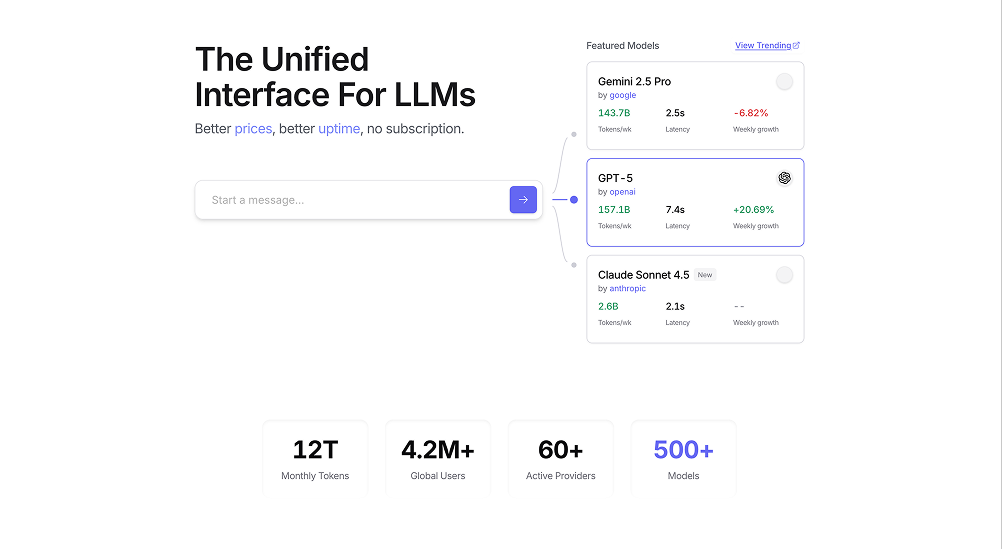Follow the "uptime" link in the tagline
This screenshot has height=549, width=1005.
point(339,129)
